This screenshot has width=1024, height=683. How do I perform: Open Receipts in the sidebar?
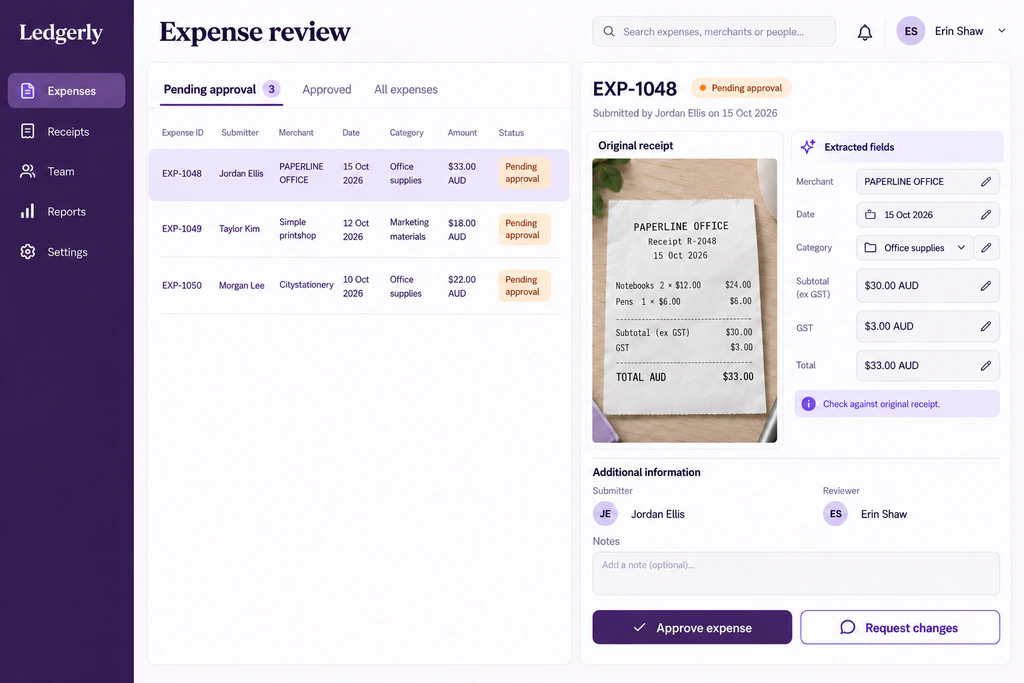pyautogui.click(x=67, y=131)
